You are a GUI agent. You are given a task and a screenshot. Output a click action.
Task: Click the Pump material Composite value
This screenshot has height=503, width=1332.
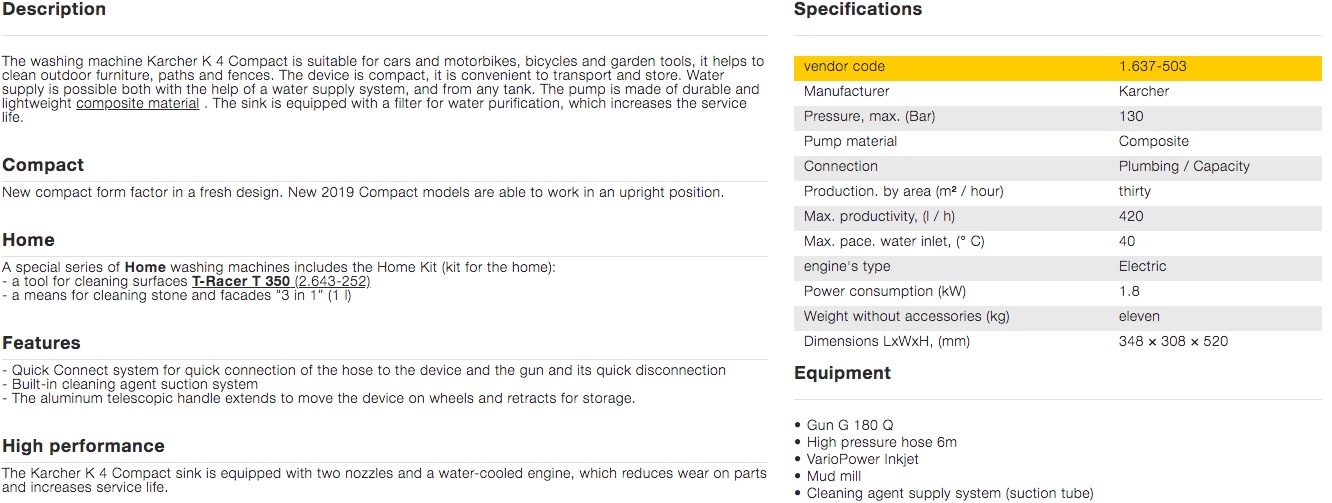point(1153,142)
